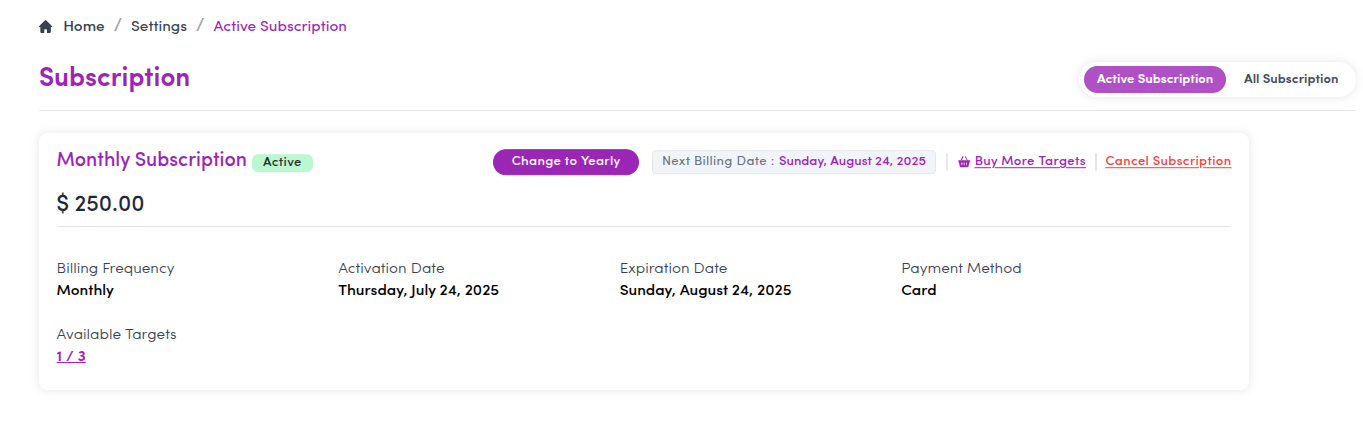
Task: Switch to the Active Subscription tab
Action: tap(1155, 79)
